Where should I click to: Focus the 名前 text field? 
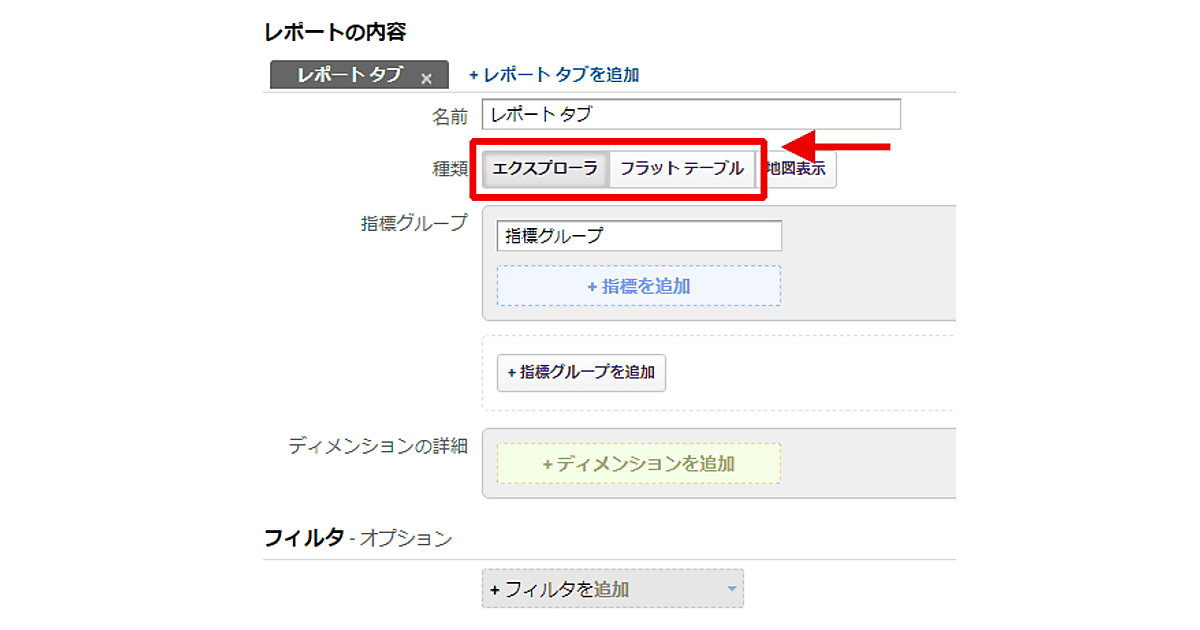[690, 114]
